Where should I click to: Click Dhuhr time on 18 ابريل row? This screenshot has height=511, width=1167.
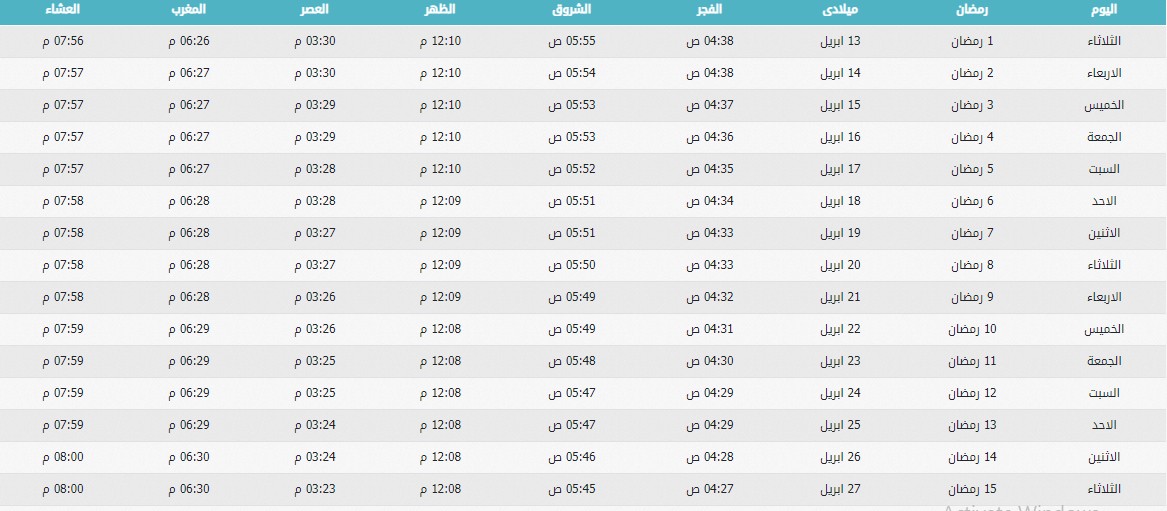[x=441, y=202]
